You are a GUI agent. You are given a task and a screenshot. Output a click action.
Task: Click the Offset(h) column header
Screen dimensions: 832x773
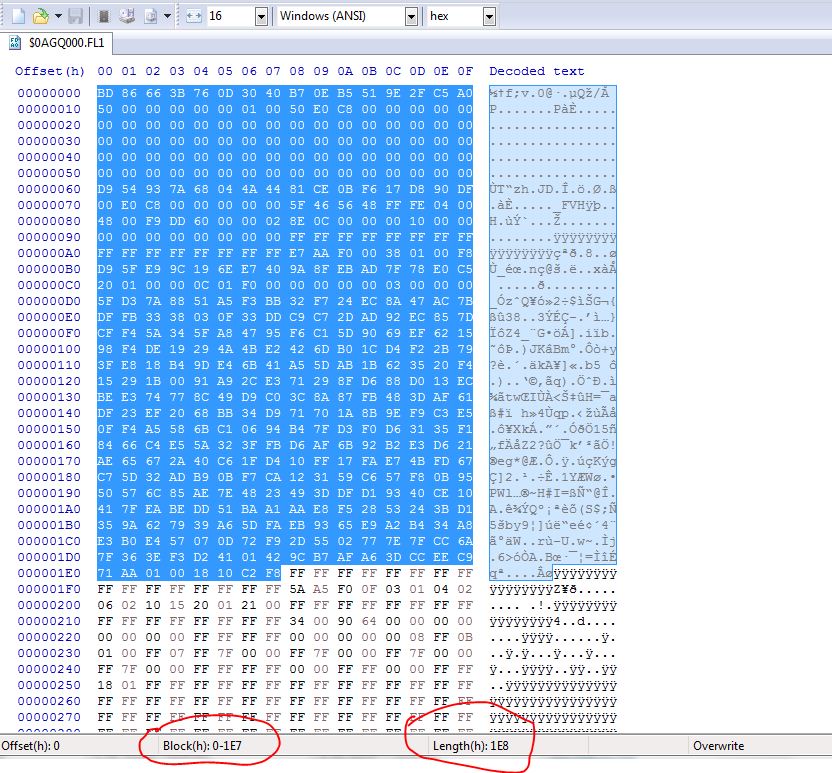[50, 71]
